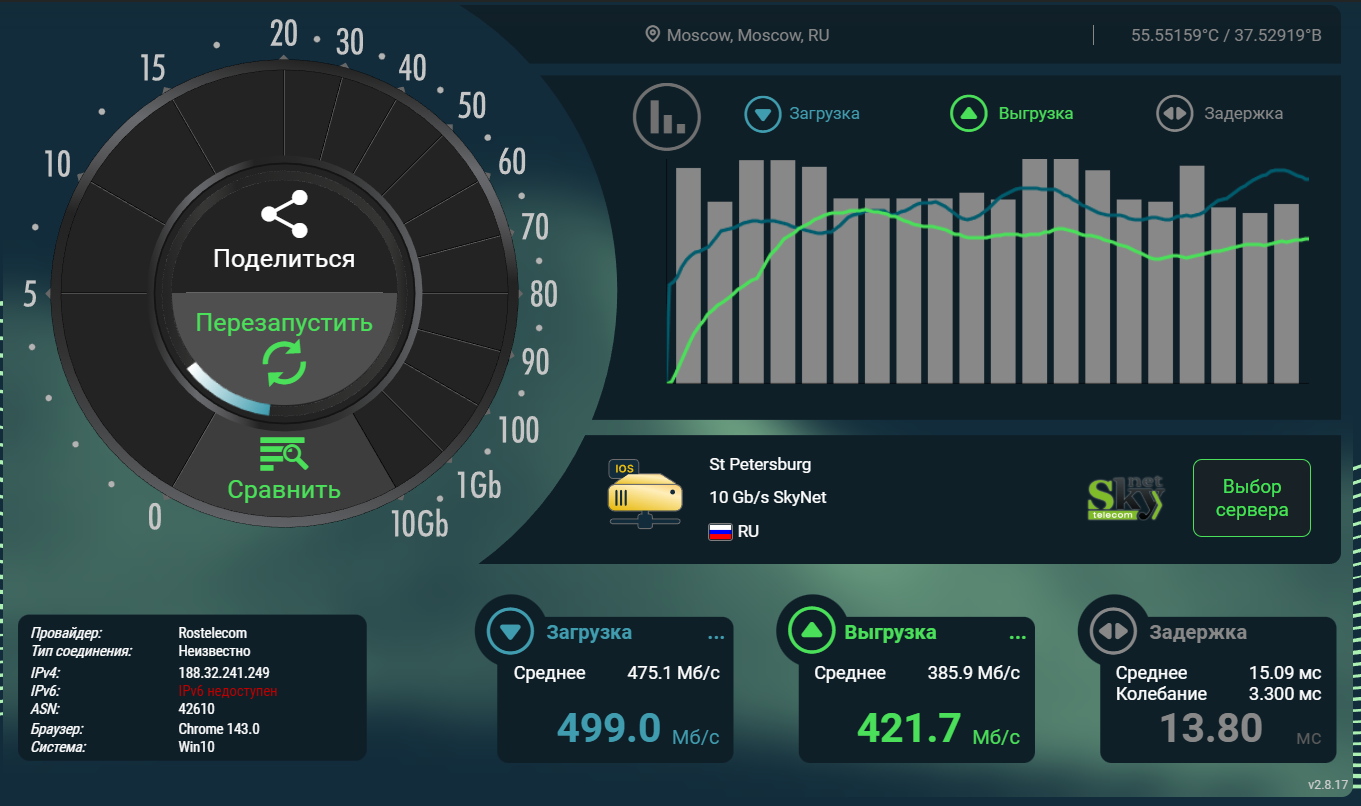Click the down arrow icon in the Загрузка result card

[x=510, y=632]
